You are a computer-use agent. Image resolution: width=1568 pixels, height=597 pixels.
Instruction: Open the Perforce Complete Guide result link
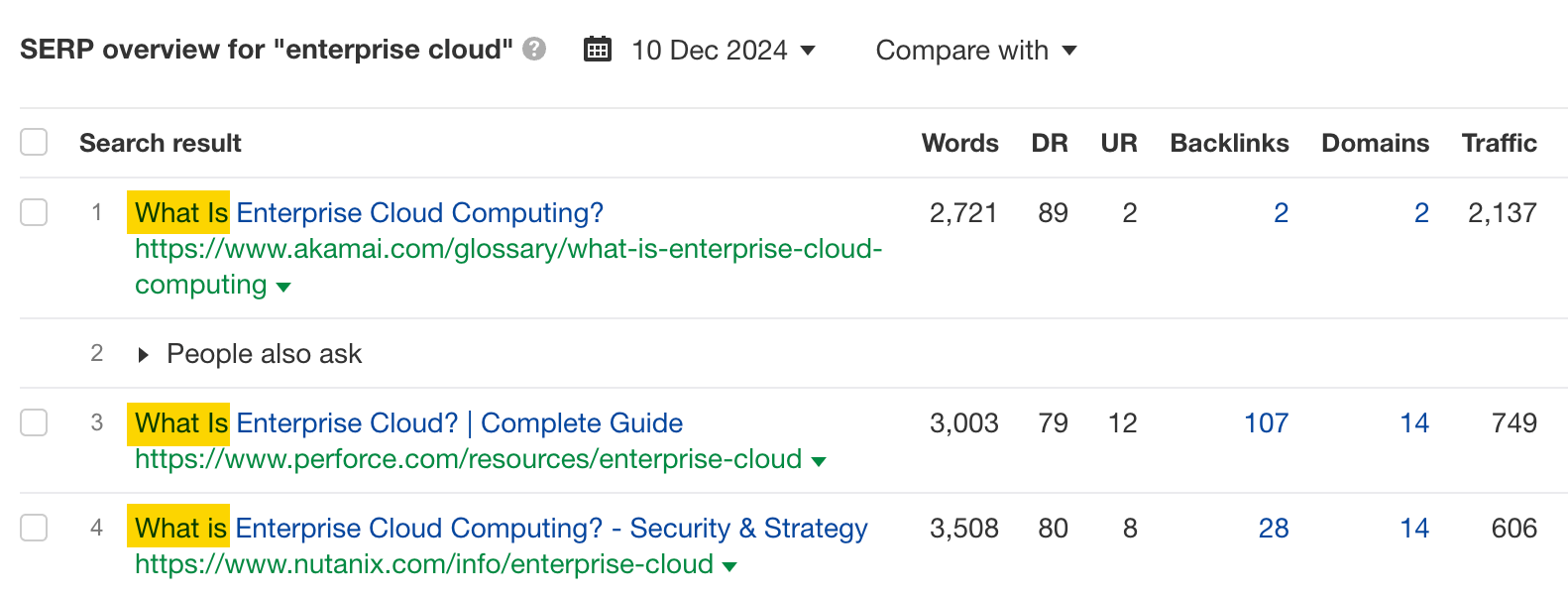click(x=406, y=423)
